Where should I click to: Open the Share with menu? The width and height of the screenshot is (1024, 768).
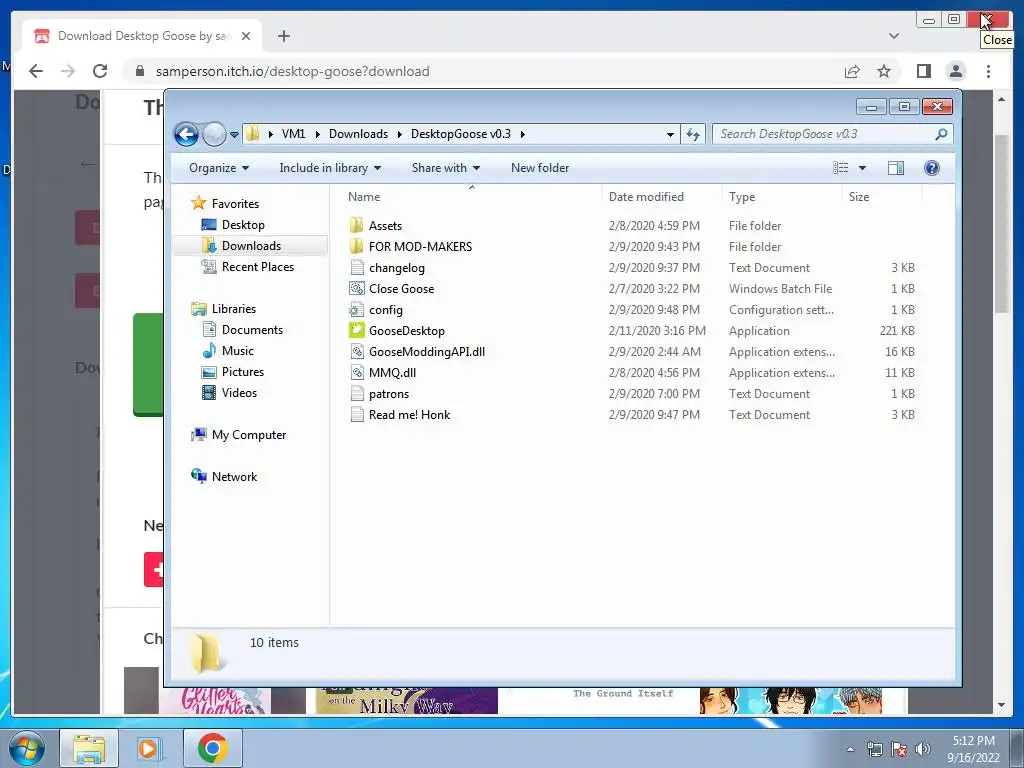(x=445, y=168)
